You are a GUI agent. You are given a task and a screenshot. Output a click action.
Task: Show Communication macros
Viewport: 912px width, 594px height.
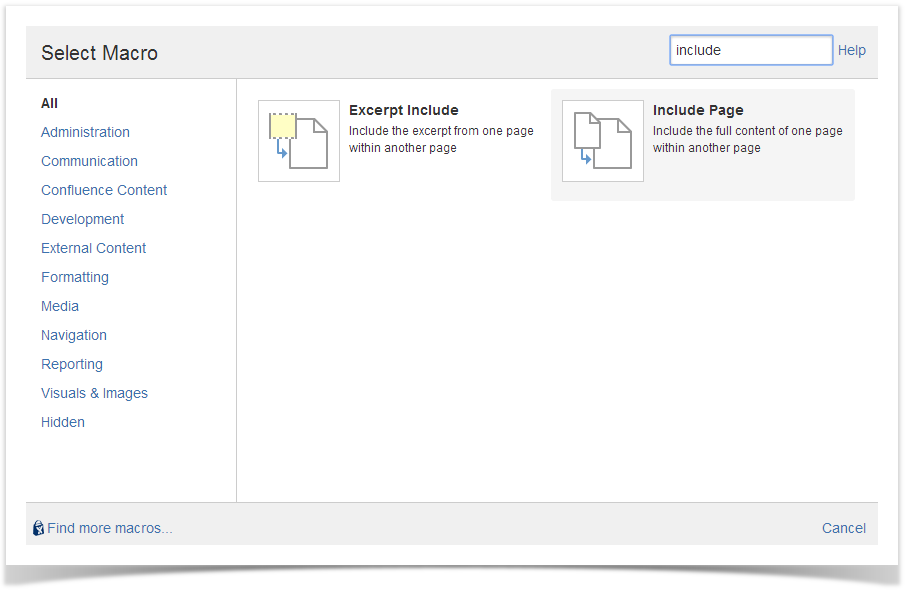coord(90,162)
